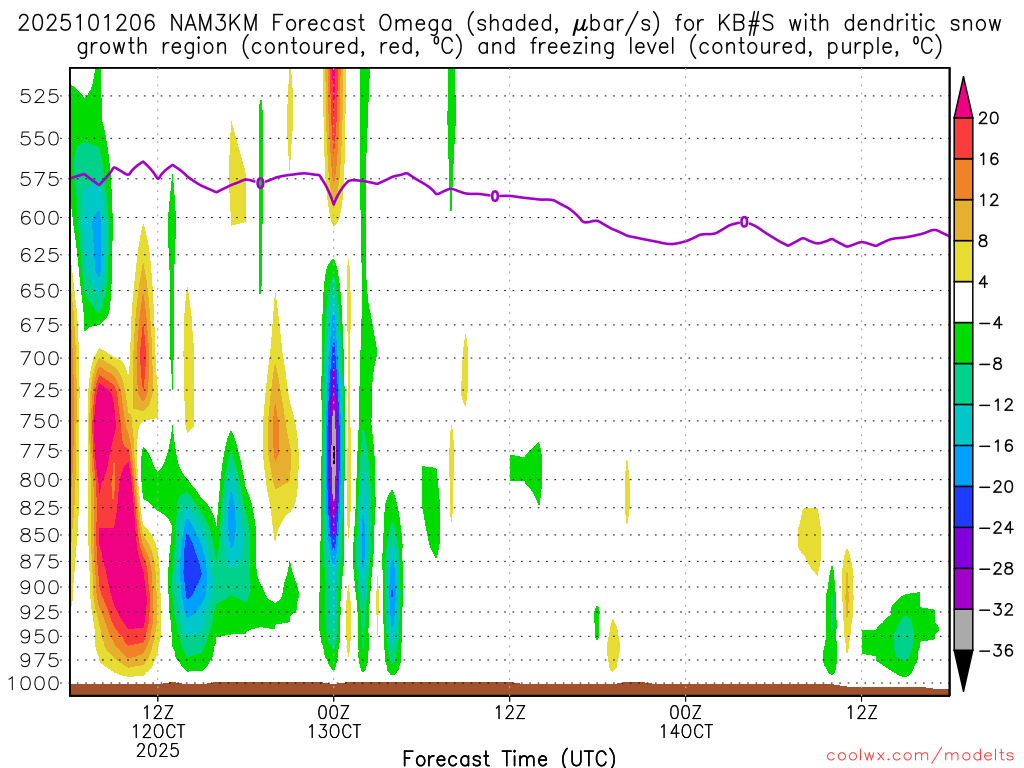Click the 12OCT date label

(x=158, y=731)
